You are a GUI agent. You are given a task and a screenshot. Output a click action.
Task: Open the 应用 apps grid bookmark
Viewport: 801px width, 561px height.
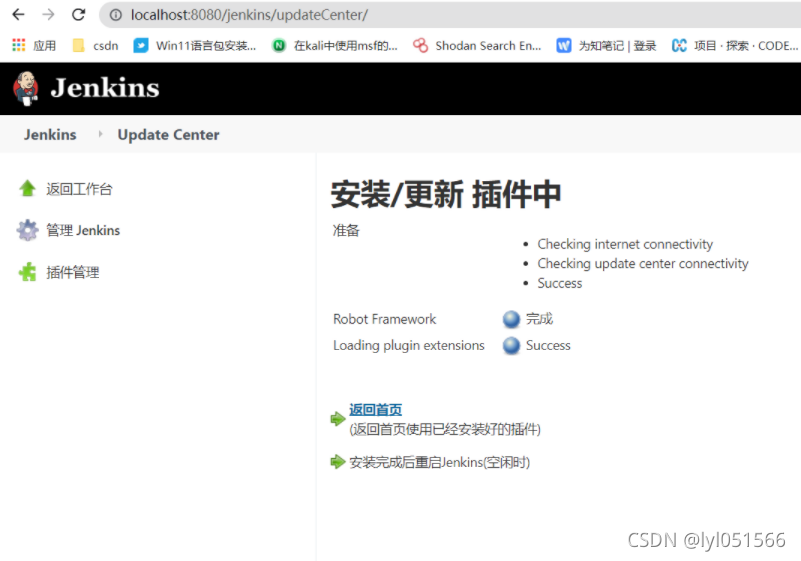[34, 45]
